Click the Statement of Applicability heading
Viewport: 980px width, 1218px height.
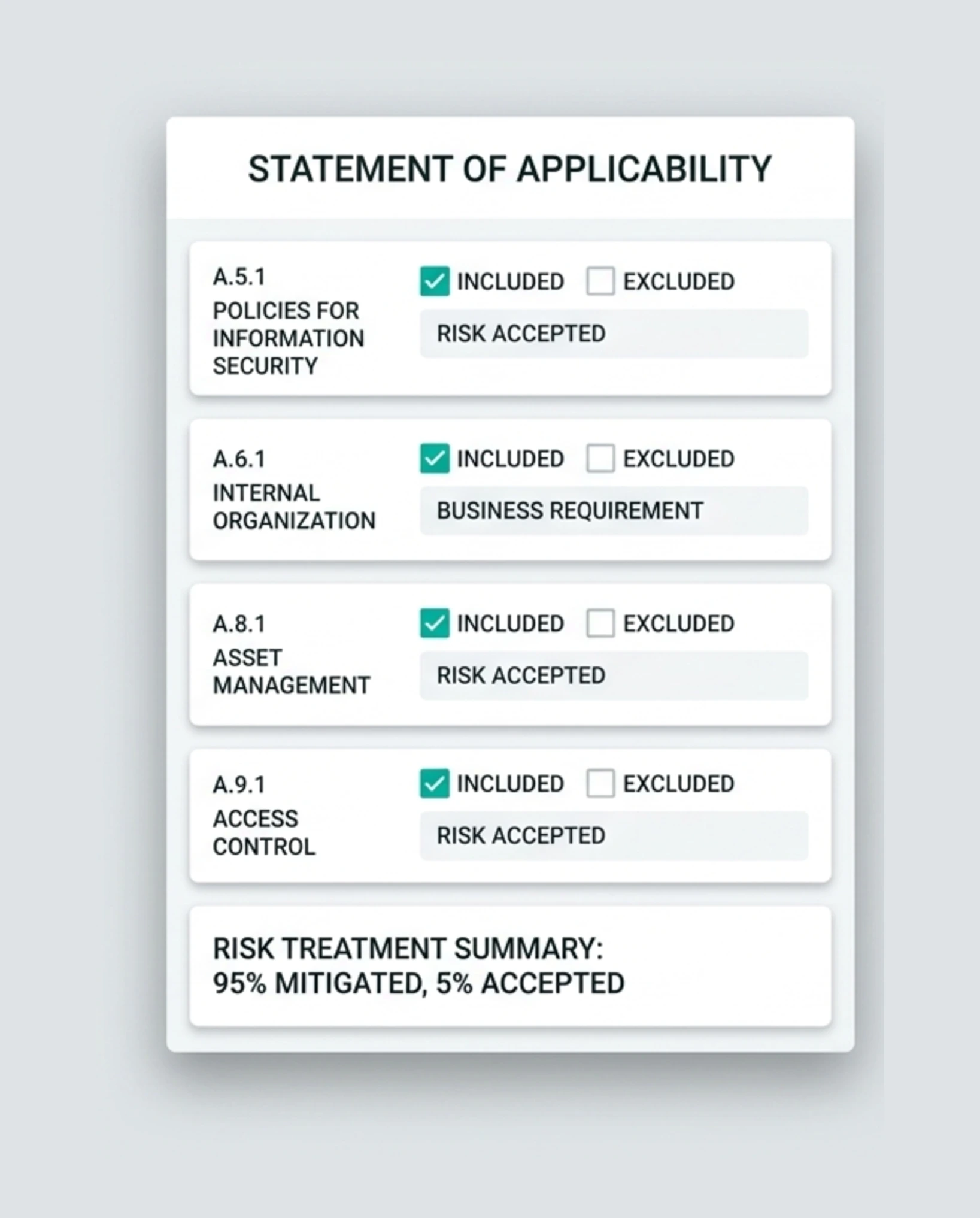510,169
